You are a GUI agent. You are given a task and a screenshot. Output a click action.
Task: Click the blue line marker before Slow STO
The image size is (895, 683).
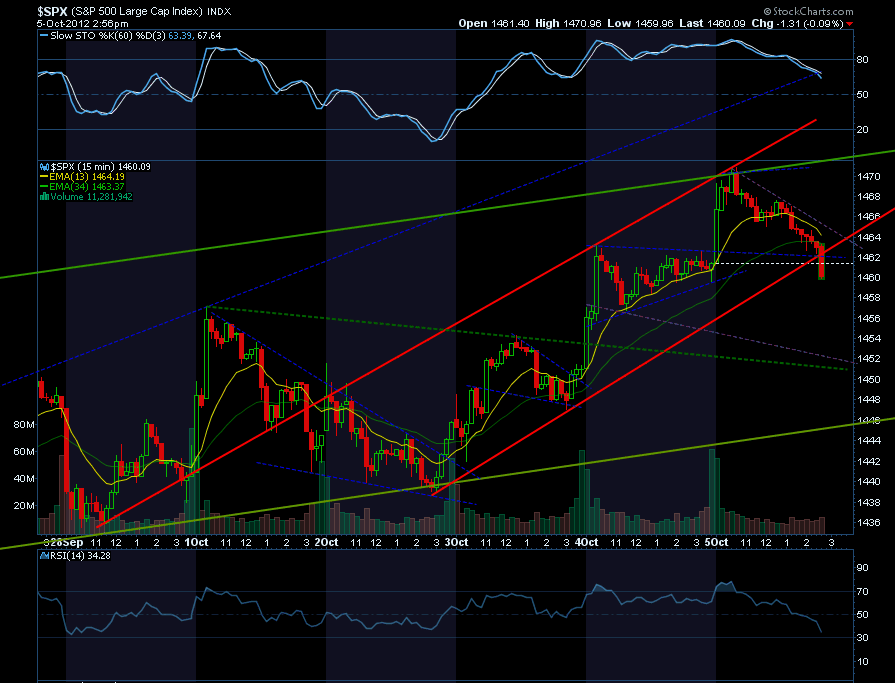point(44,35)
